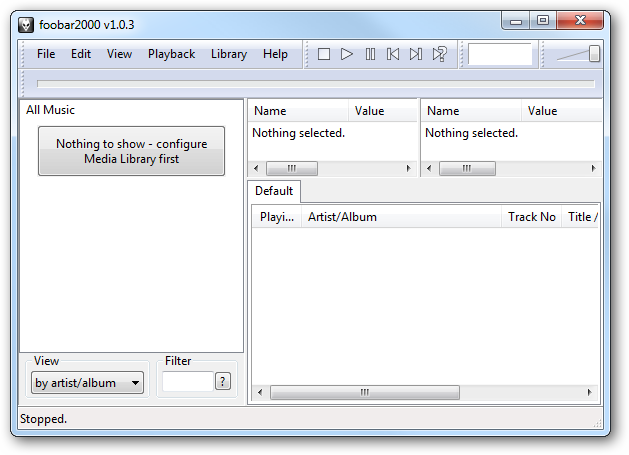Click the playback seek bar

point(316,83)
